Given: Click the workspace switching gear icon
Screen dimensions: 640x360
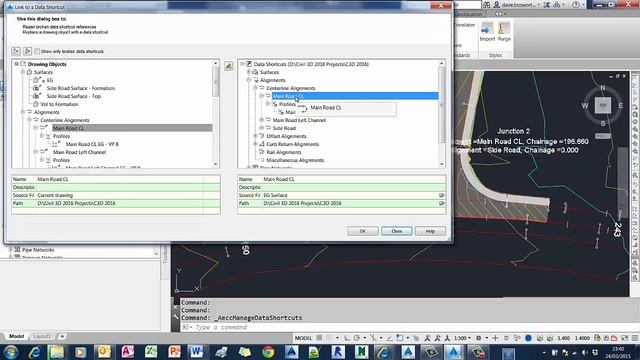Looking at the screenshot, I should click(x=478, y=338).
